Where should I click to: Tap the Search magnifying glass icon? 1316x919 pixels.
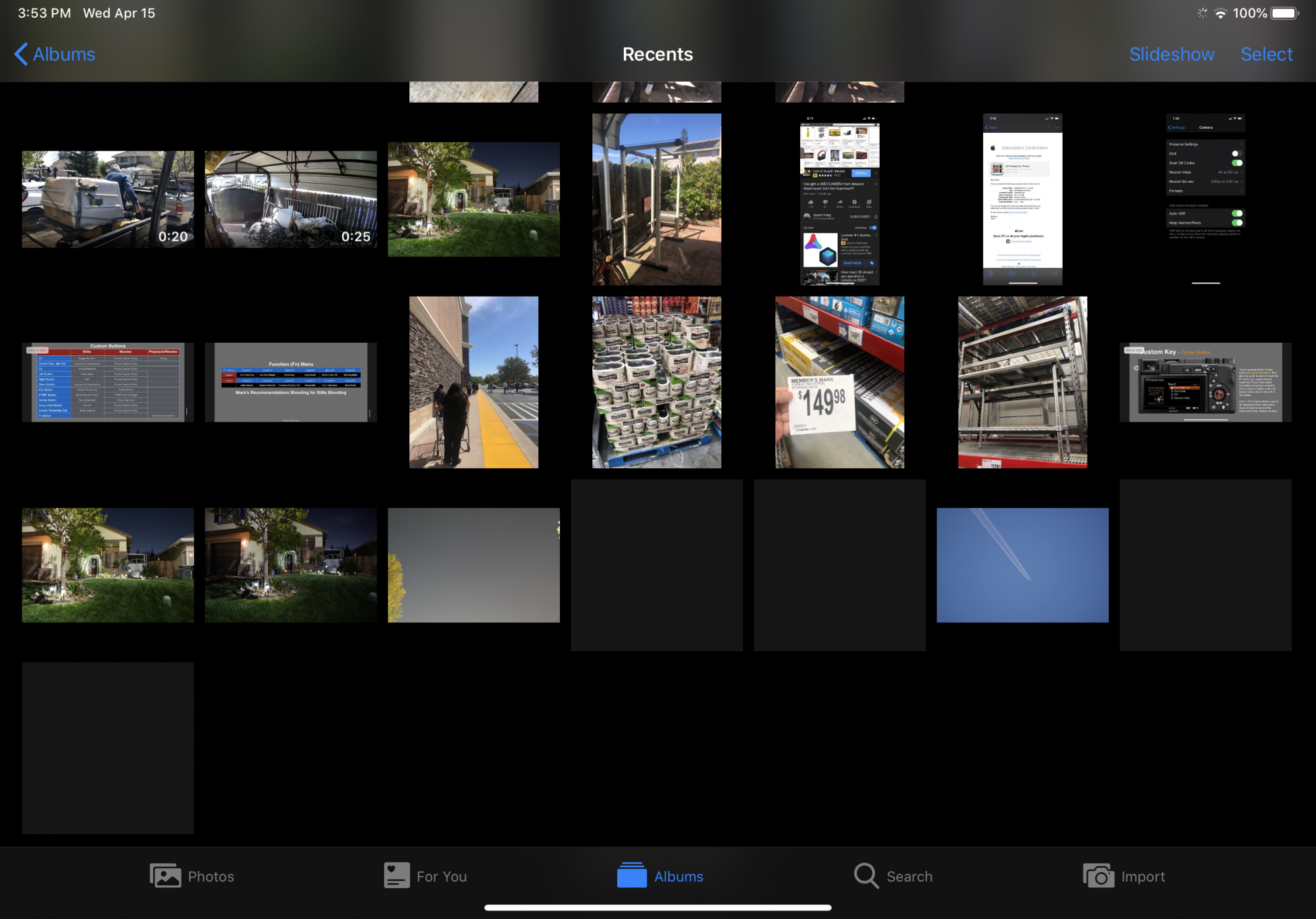click(866, 876)
